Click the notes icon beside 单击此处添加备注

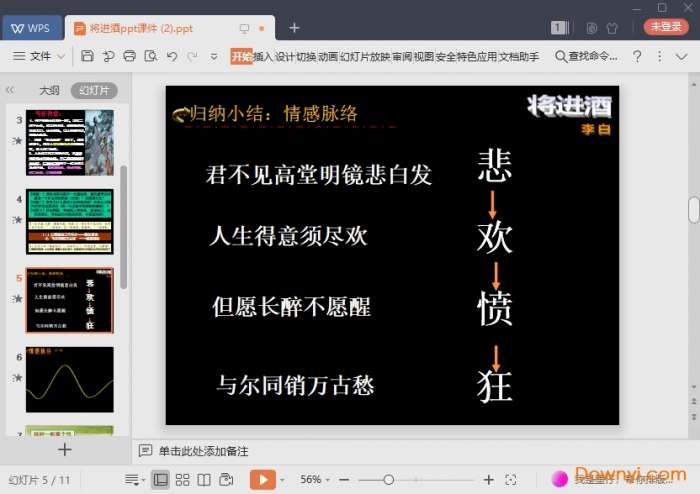(145, 451)
